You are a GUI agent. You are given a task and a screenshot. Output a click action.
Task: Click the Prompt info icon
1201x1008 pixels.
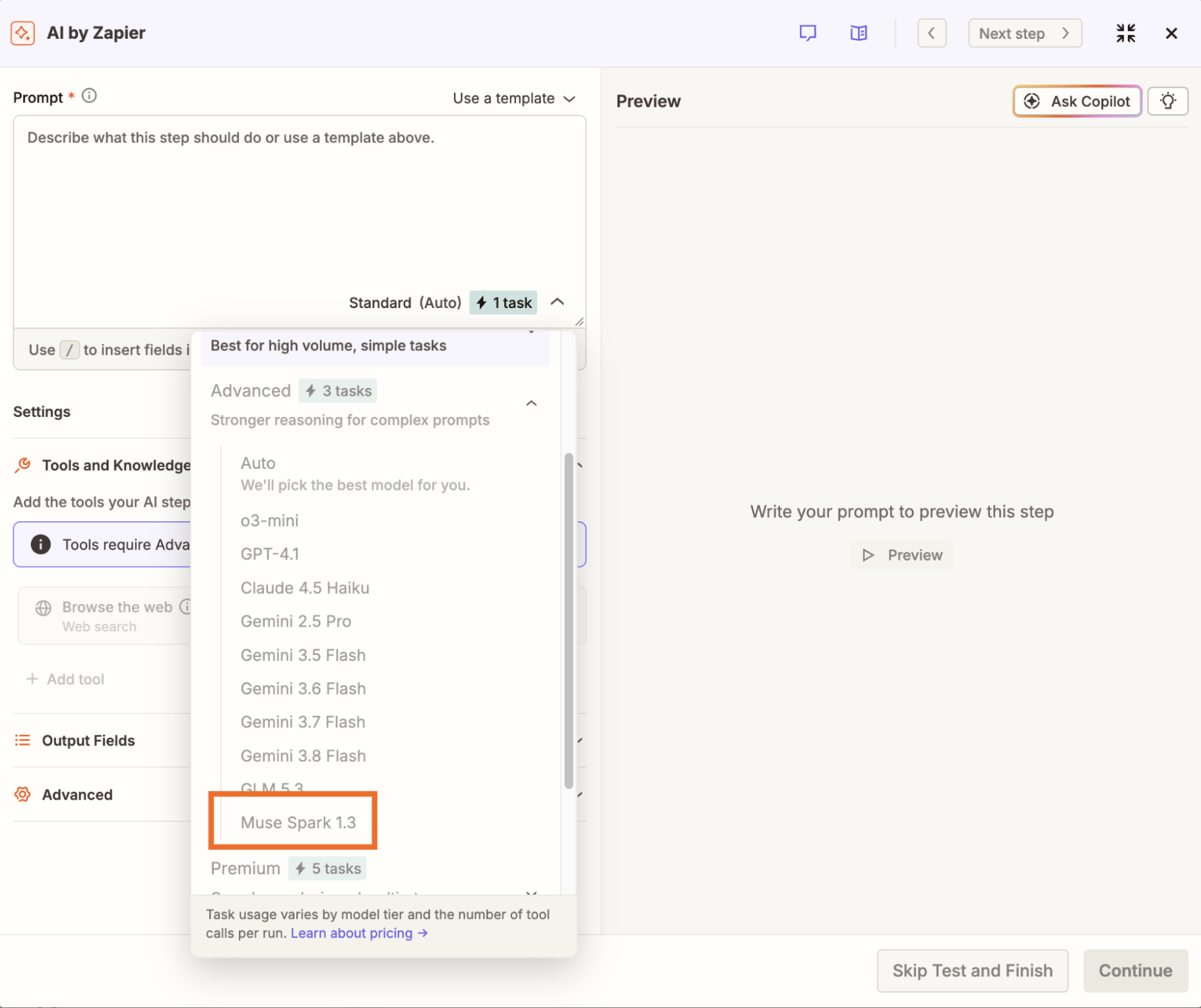89,96
